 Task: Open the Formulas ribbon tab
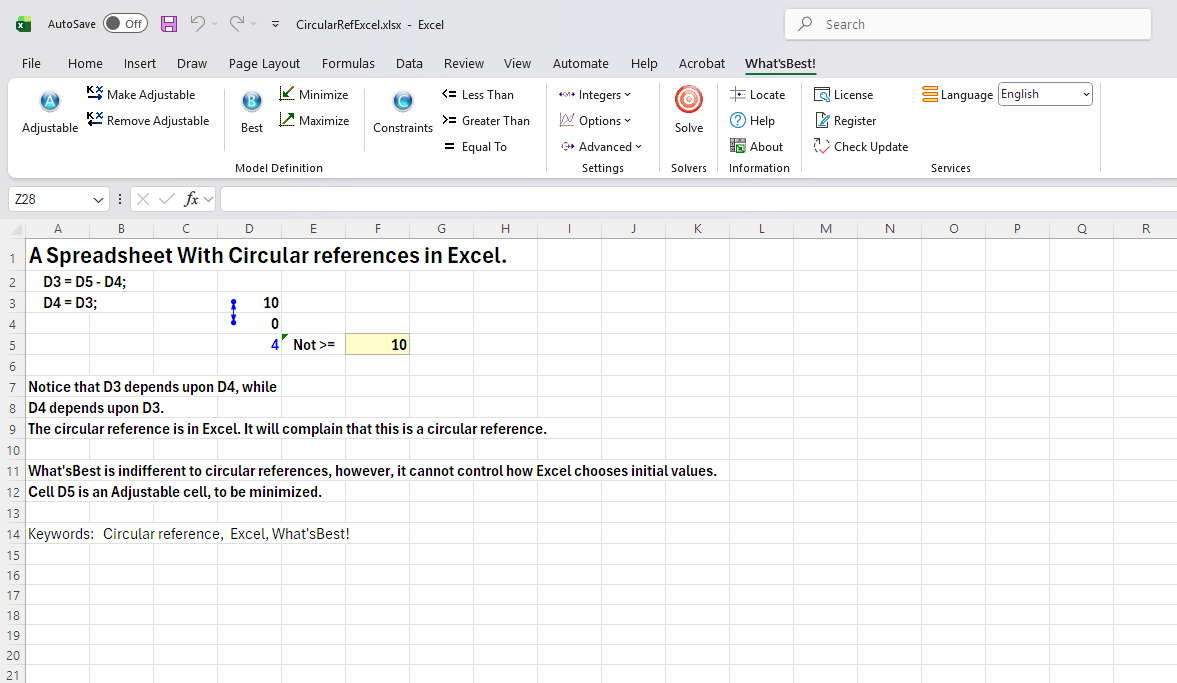pyautogui.click(x=348, y=63)
